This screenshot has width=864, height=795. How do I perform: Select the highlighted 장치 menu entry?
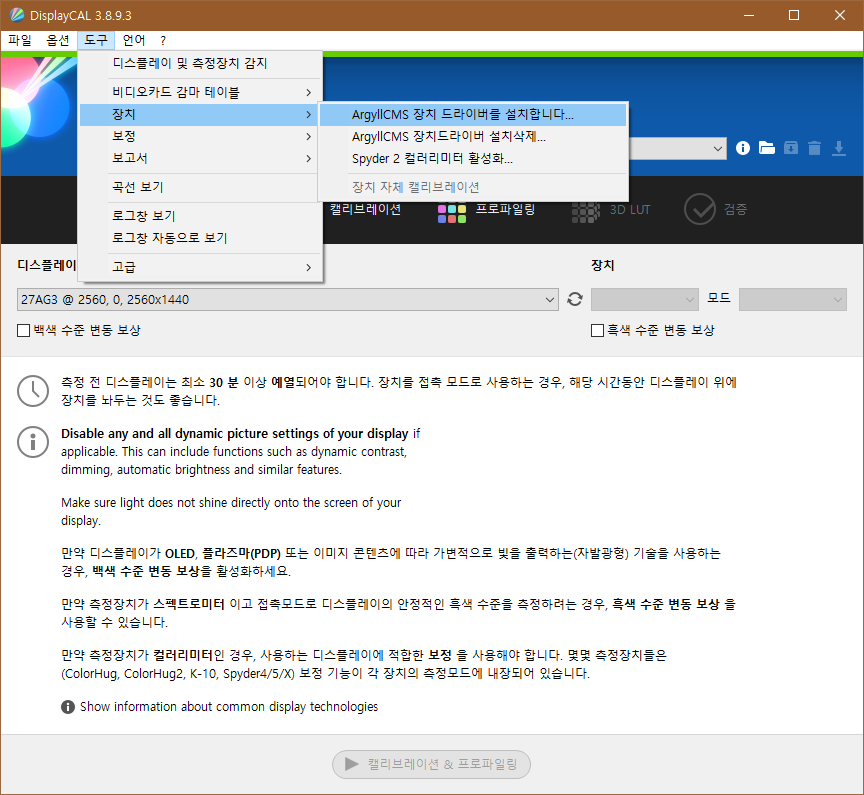tap(198, 114)
